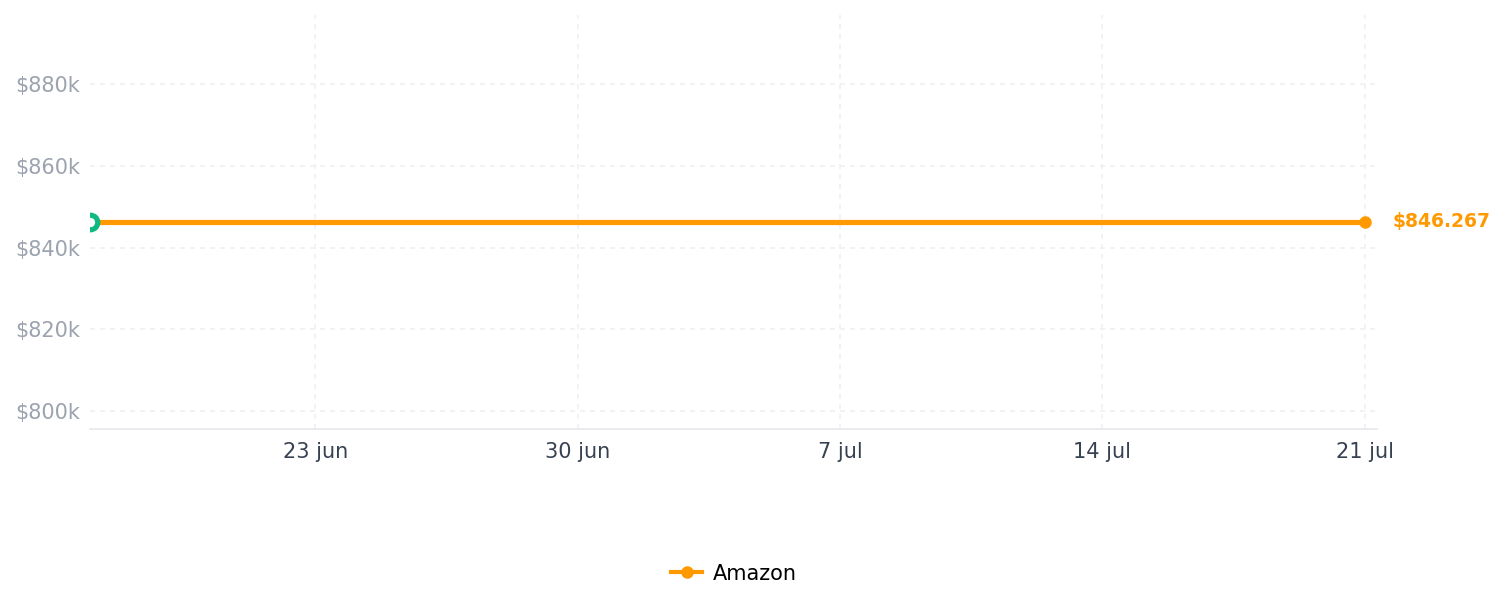Select the 14 jul date label
1505x607 pixels.
coord(1102,451)
